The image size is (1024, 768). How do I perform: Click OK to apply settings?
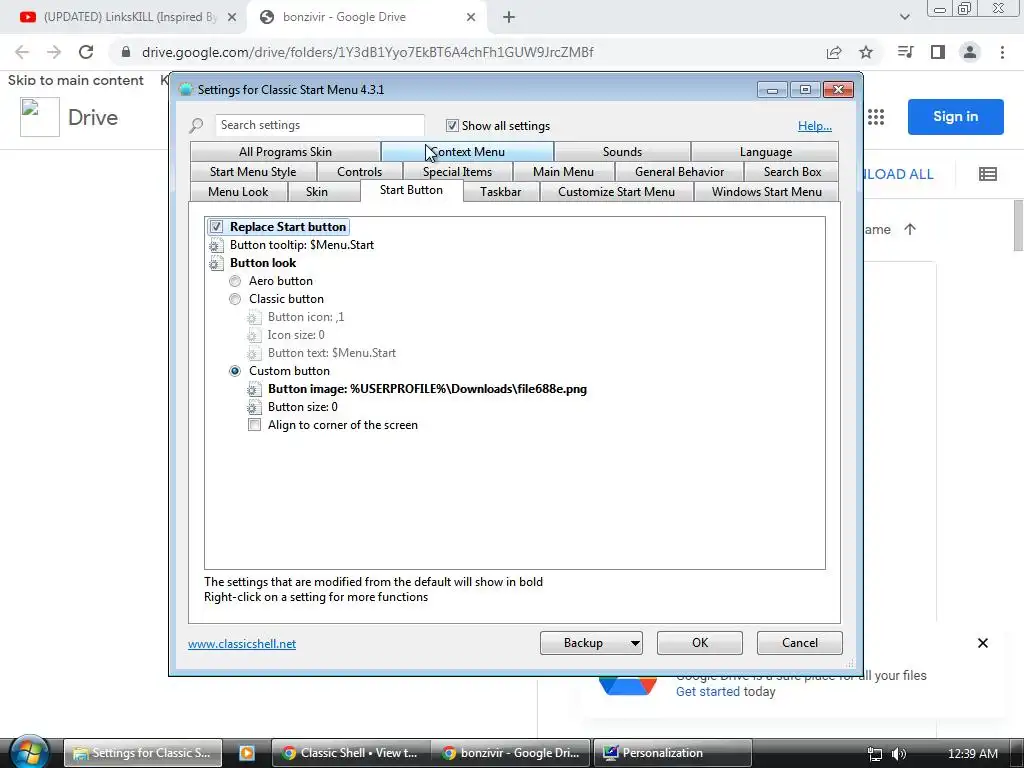[x=699, y=643]
